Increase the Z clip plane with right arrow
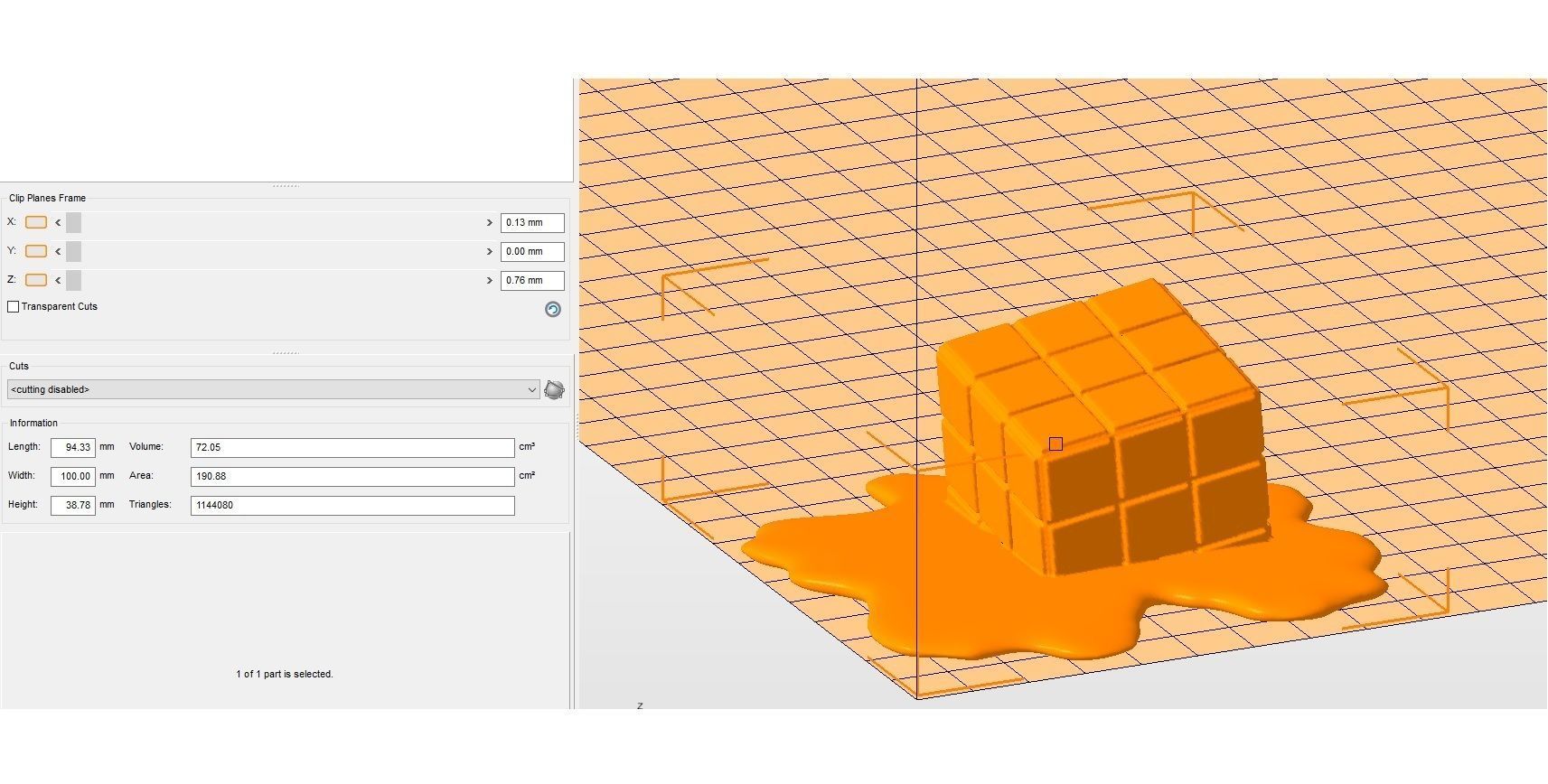1548x784 pixels. click(490, 280)
